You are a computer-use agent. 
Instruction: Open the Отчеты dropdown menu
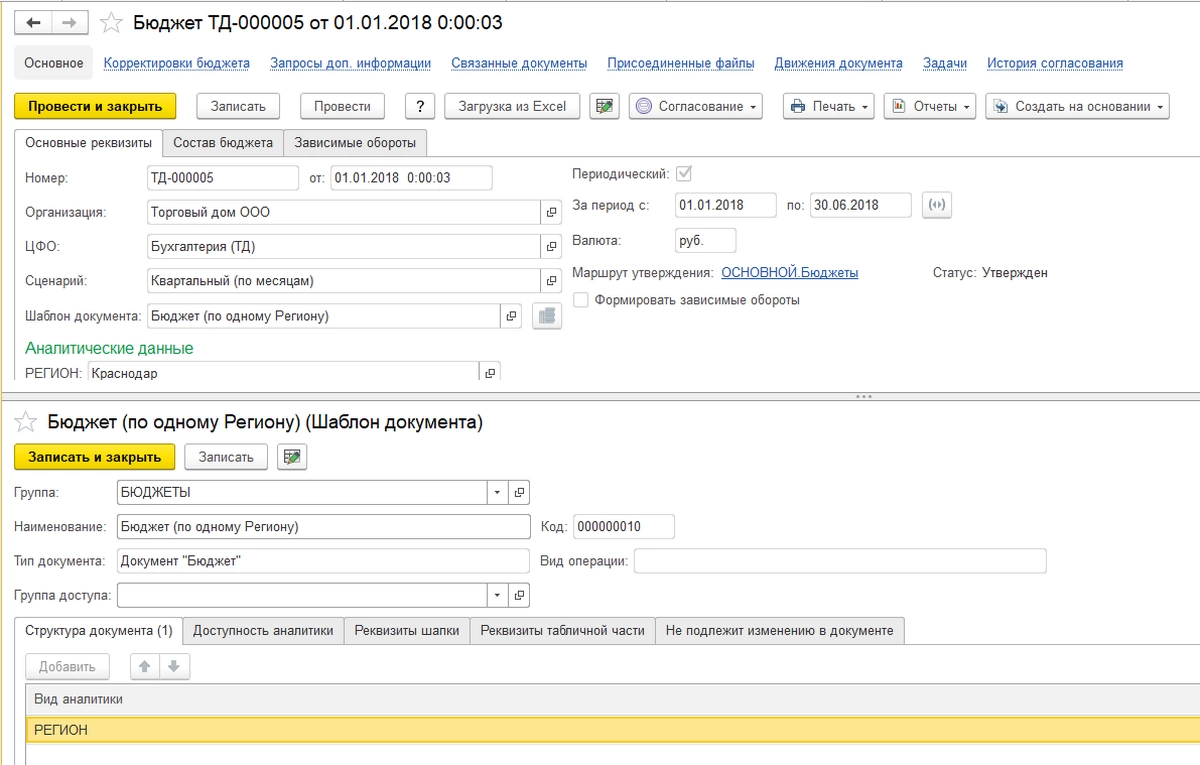tap(930, 106)
